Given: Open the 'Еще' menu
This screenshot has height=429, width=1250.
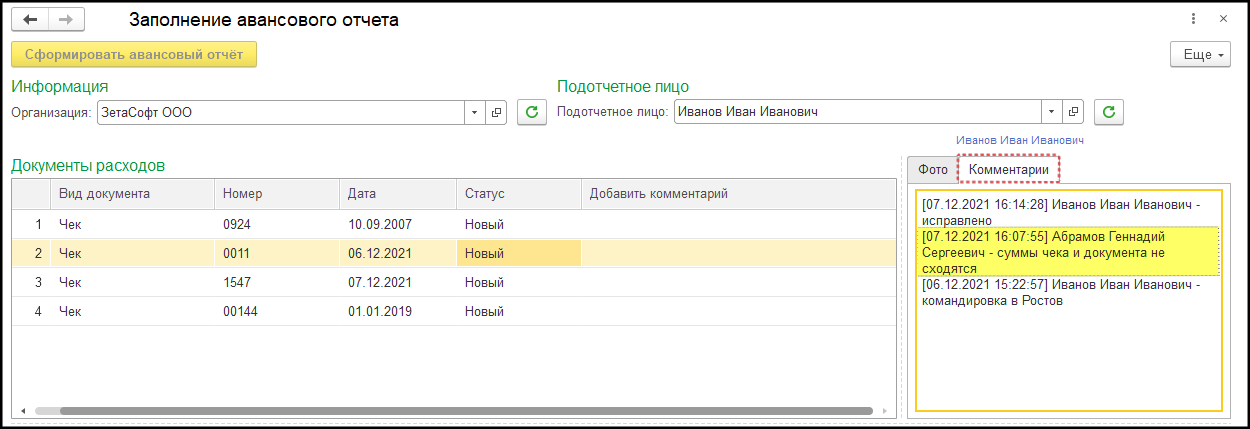Looking at the screenshot, I should pyautogui.click(x=1200, y=55).
